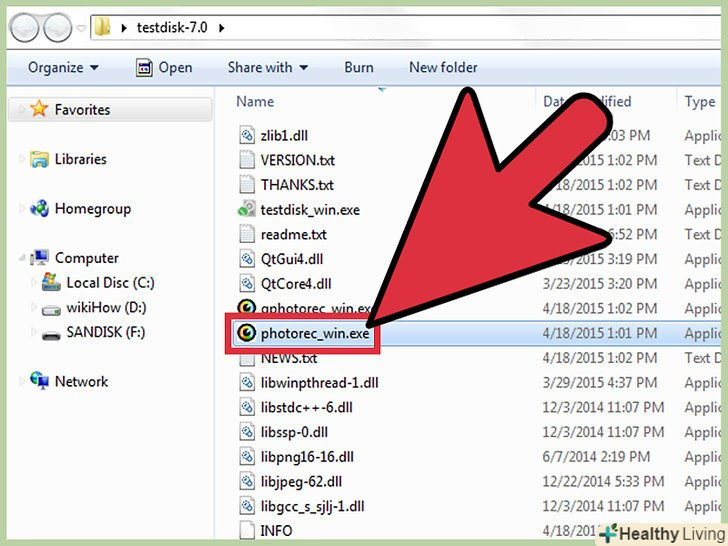Click the libwinpthread-1.dll file icon
728x546 pixels.
pyautogui.click(x=247, y=383)
